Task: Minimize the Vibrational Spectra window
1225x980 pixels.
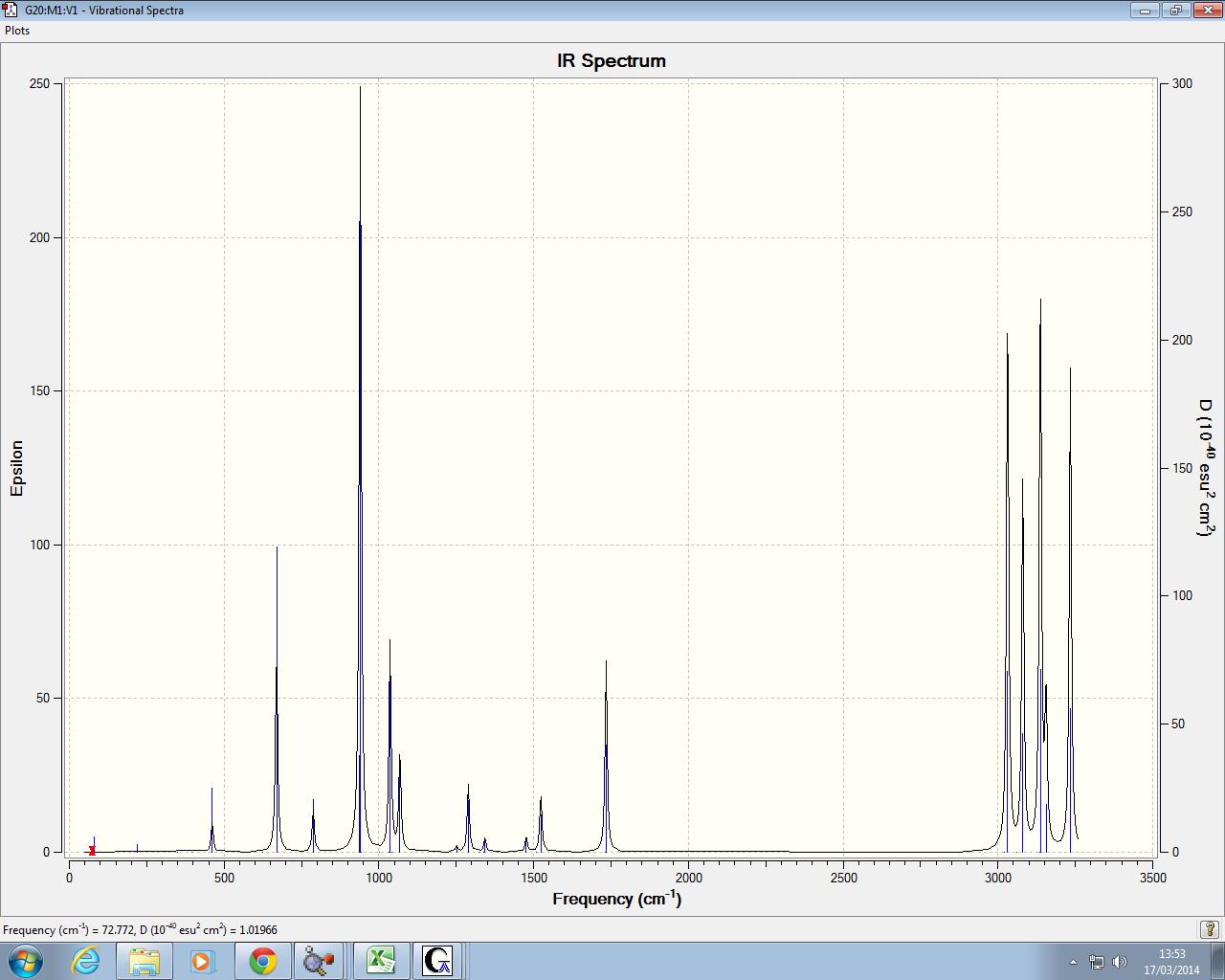Action: (x=1145, y=11)
